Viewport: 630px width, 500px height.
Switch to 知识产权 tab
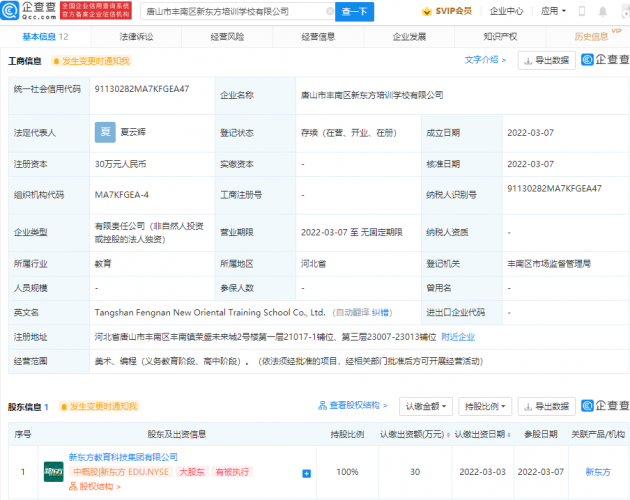click(x=500, y=37)
